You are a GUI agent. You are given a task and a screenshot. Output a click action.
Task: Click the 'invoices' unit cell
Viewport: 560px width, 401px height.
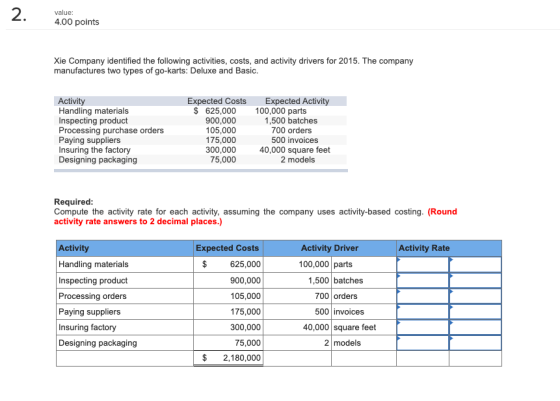pos(364,312)
